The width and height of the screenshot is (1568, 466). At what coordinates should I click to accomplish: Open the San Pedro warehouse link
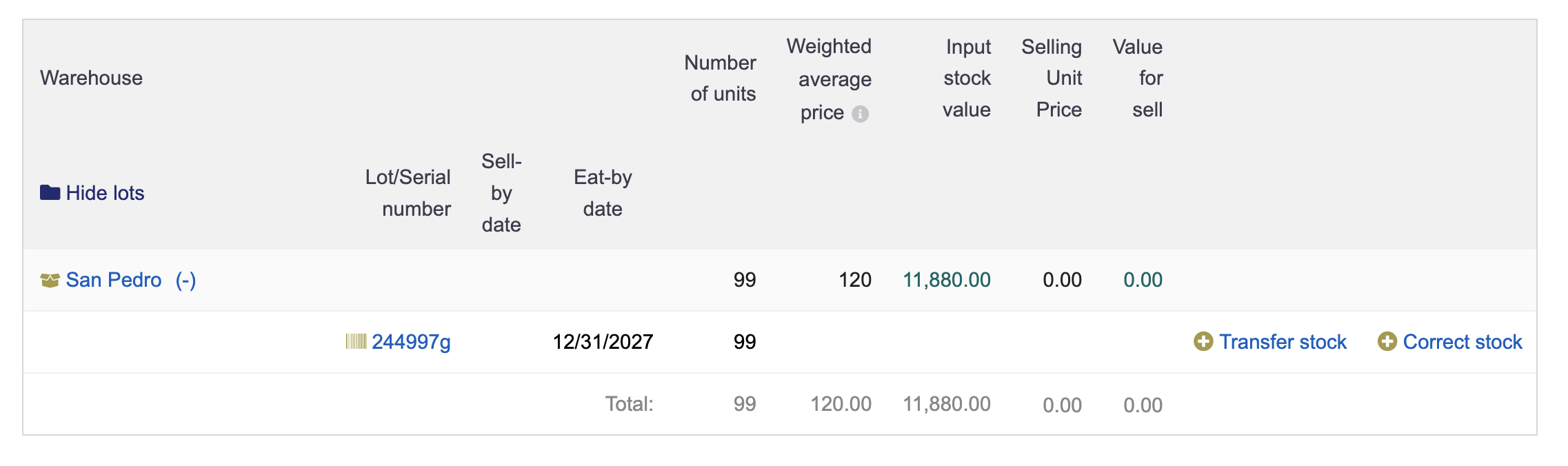114,280
